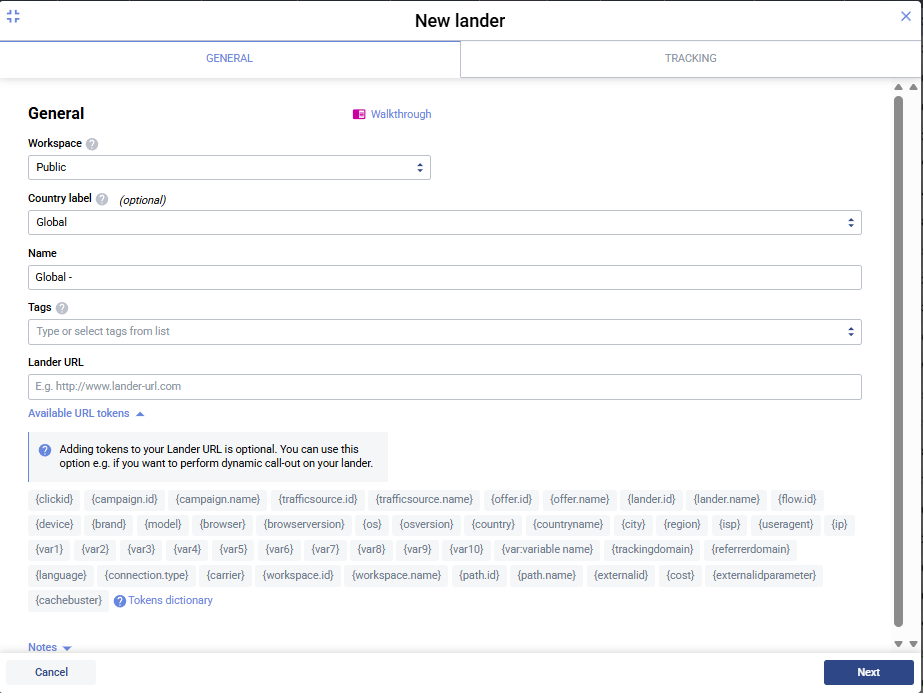Click the help icon beside Tags
923x693 pixels.
pos(62,307)
